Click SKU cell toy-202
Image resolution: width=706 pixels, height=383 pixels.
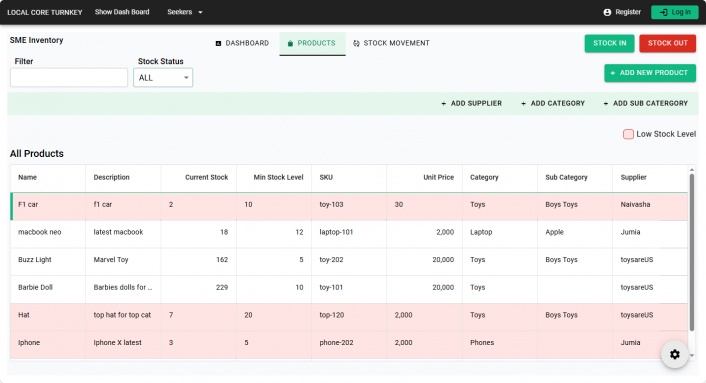[349, 260]
